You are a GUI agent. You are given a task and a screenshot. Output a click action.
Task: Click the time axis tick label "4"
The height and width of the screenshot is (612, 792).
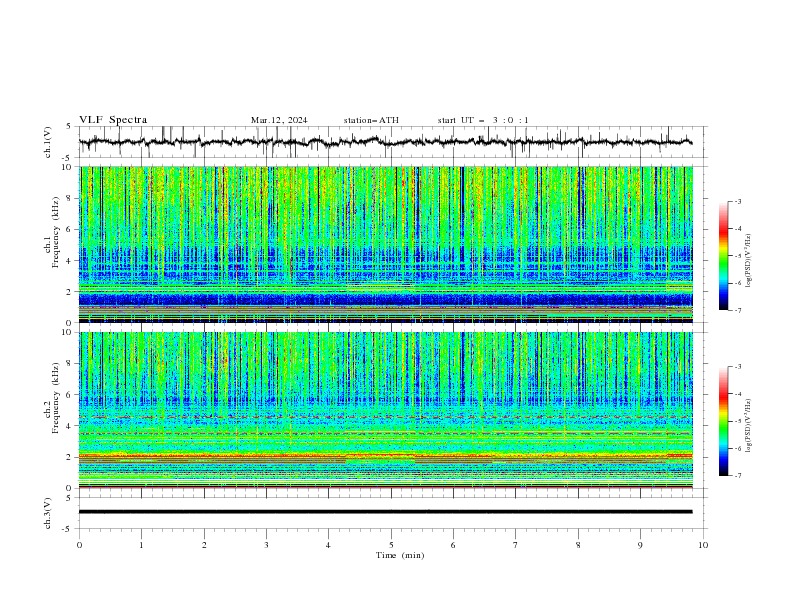(328, 545)
